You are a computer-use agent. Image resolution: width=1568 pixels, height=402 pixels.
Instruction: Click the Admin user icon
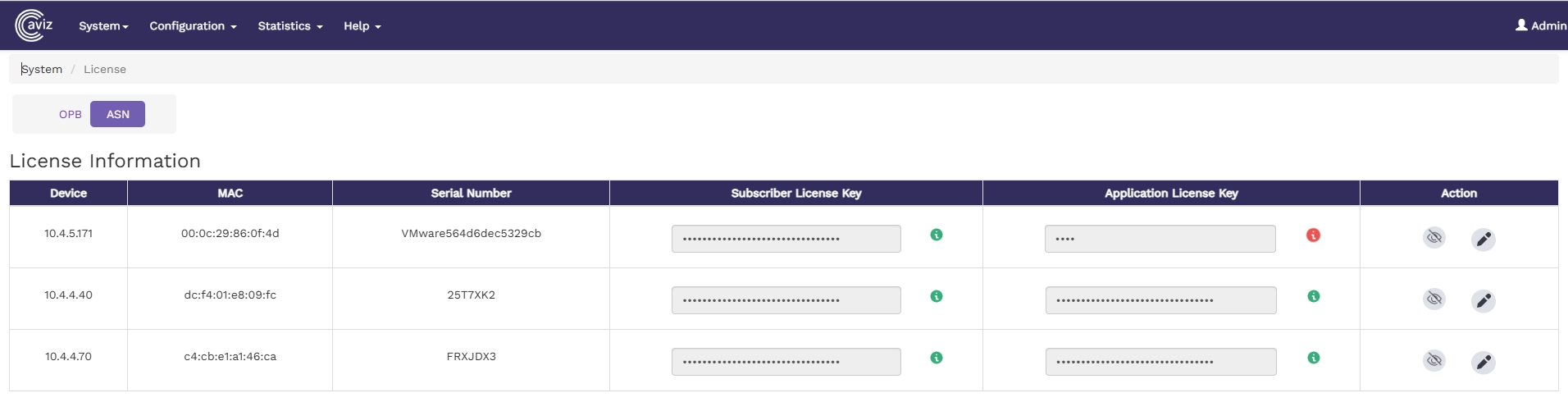pyautogui.click(x=1521, y=25)
